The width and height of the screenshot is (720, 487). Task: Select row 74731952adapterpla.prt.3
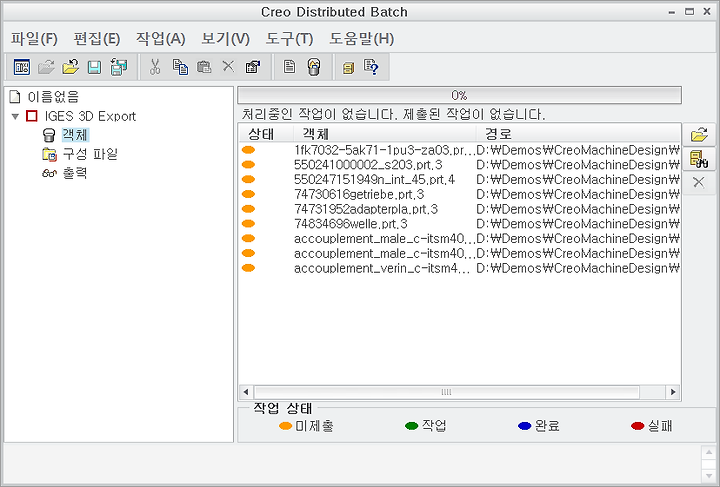459,209
